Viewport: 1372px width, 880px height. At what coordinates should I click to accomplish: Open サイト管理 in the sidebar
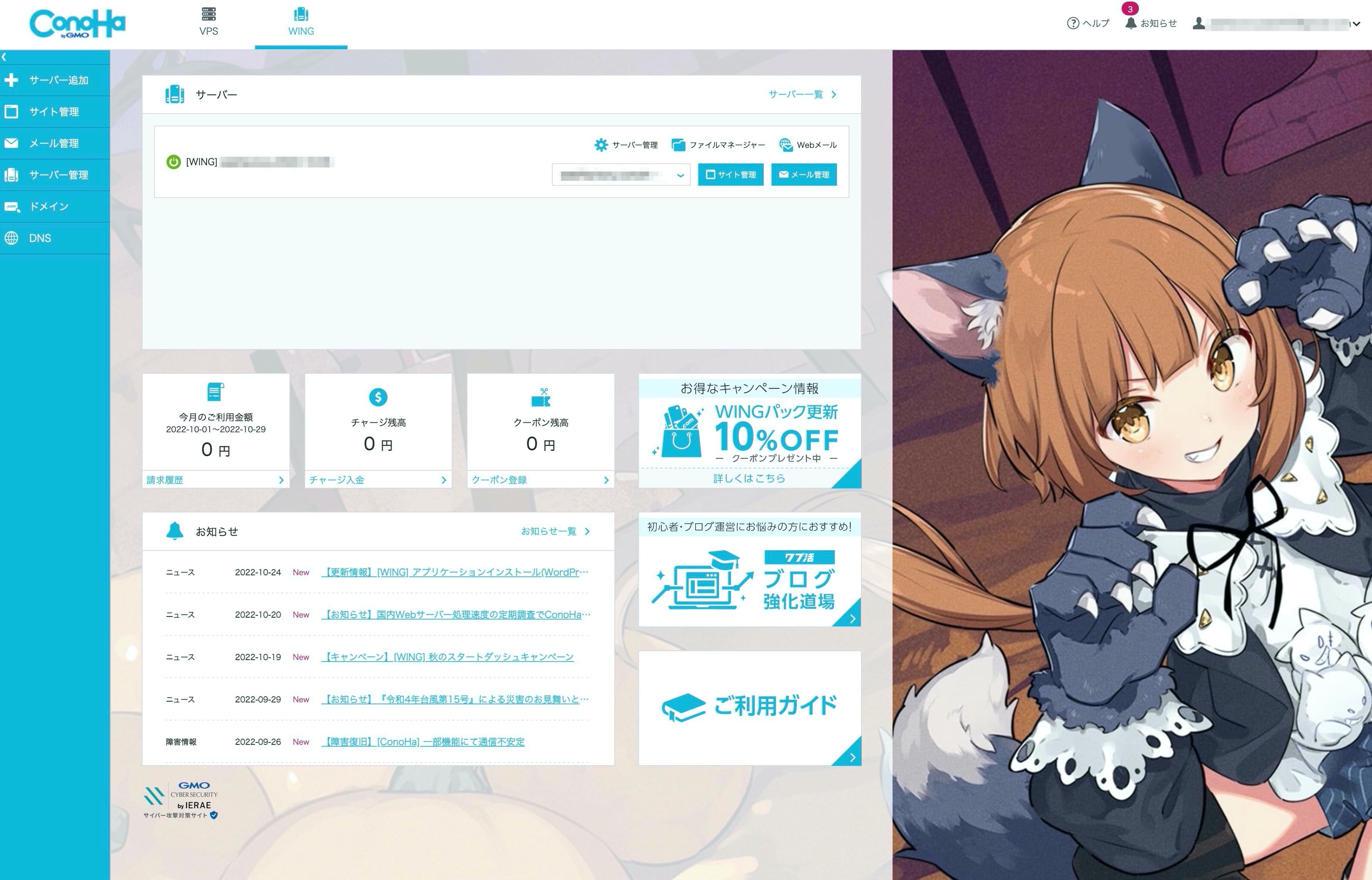[x=55, y=111]
